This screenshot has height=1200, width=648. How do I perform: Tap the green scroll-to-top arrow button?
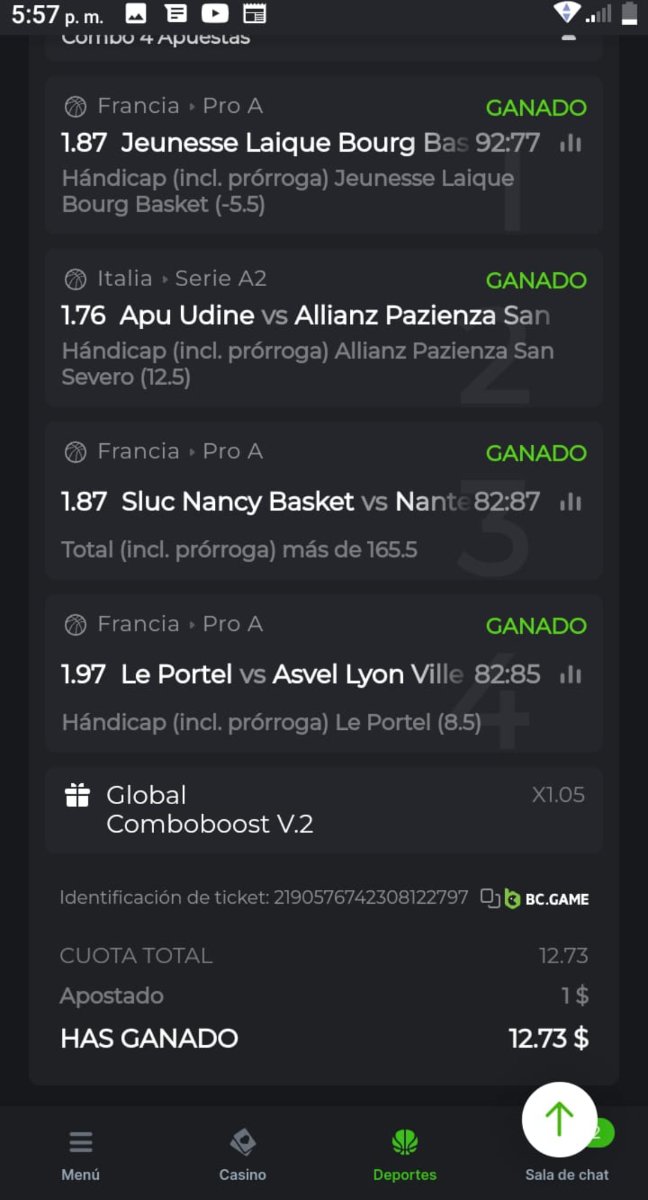(x=559, y=1120)
